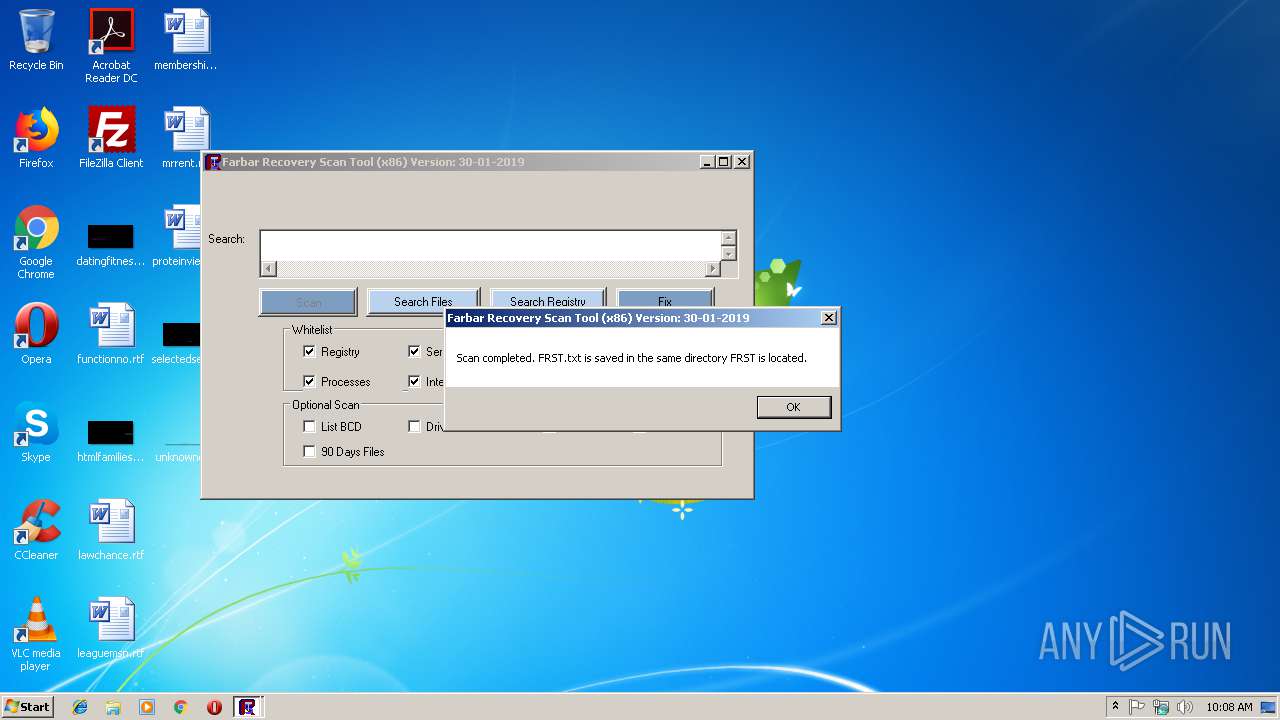Enable the 90 Days Files option
The image size is (1280, 720).
[309, 452]
